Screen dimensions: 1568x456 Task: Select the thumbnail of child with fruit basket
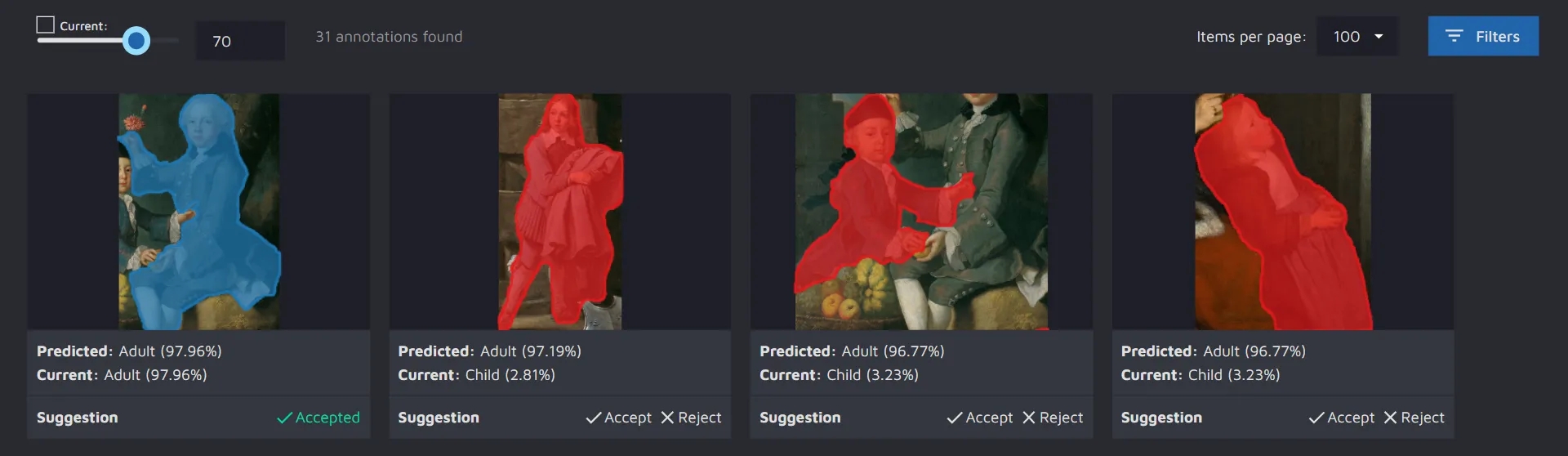click(x=921, y=212)
